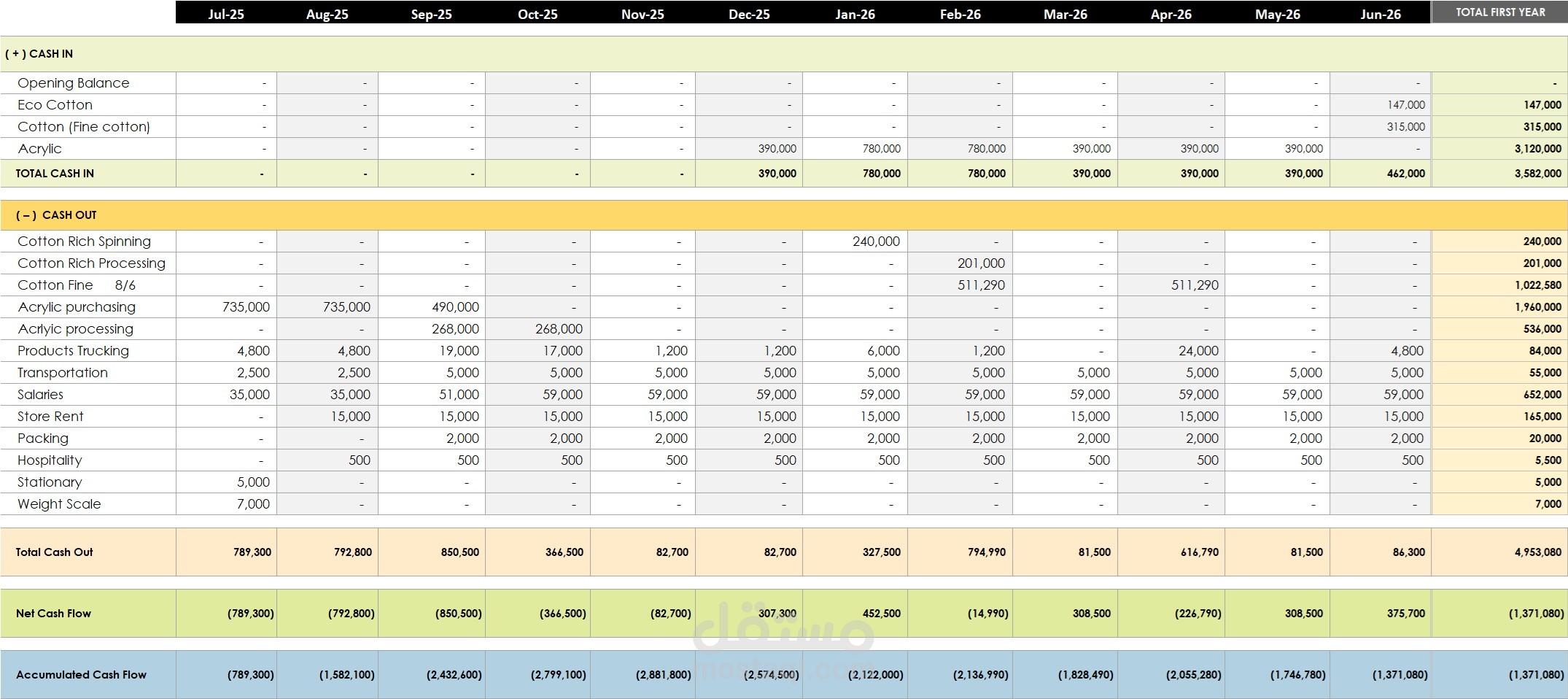1568x699 pixels.
Task: Click Accumulated Cash Flow Nov-25 value (2,881,800)
Action: (x=664, y=675)
